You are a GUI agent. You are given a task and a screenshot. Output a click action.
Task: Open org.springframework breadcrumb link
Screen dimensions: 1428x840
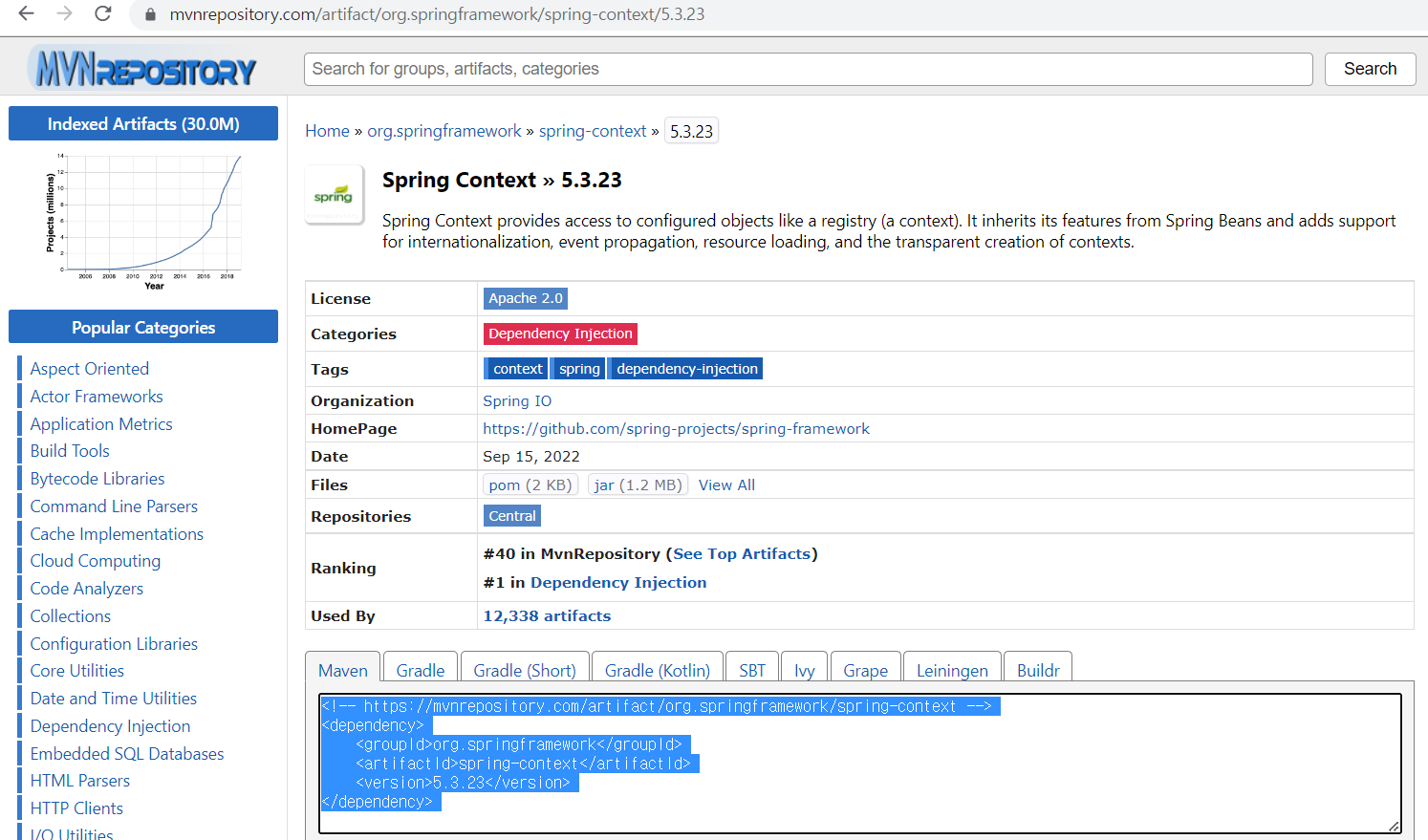[x=444, y=131]
